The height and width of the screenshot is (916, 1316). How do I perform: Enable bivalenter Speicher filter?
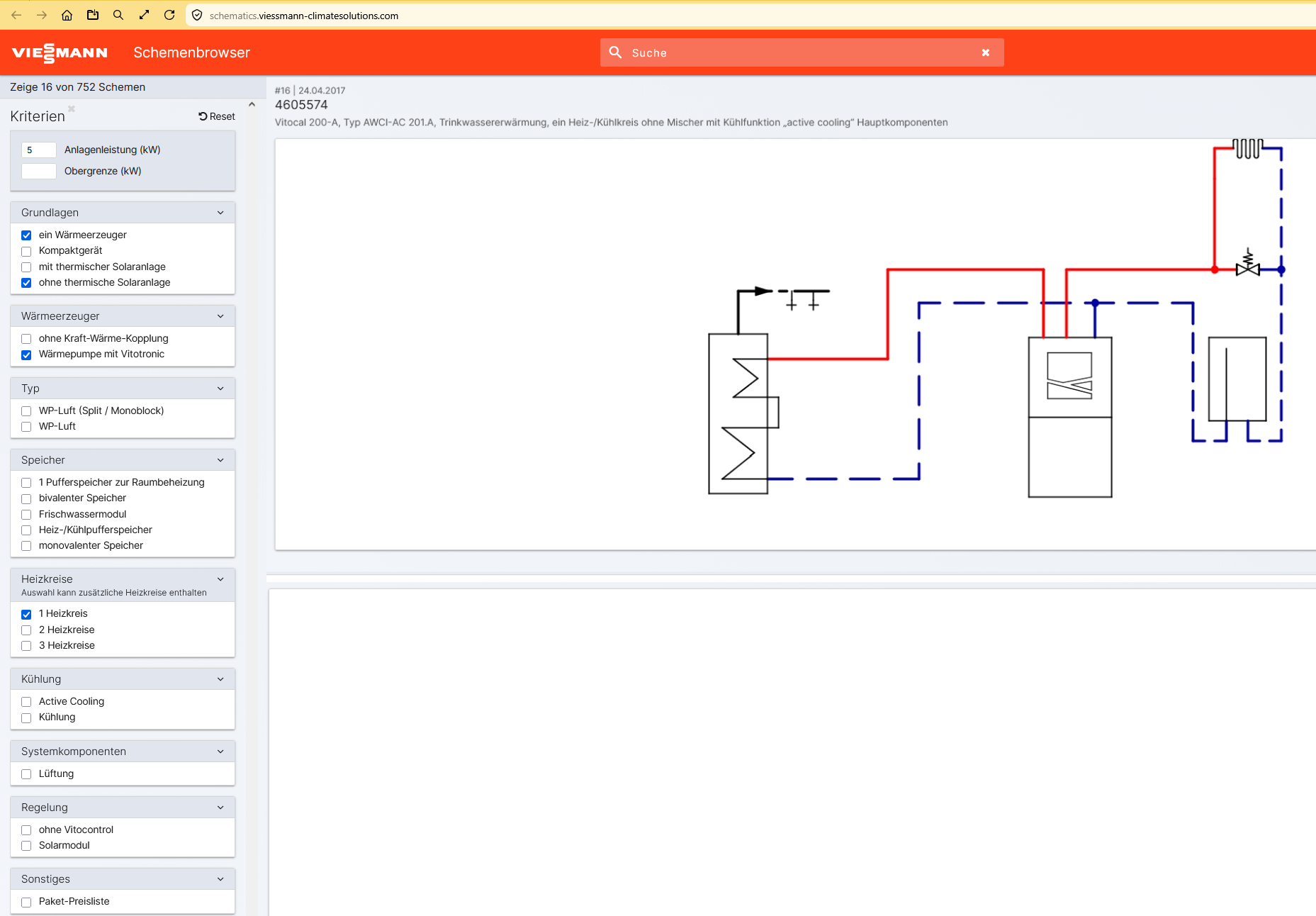click(x=26, y=498)
